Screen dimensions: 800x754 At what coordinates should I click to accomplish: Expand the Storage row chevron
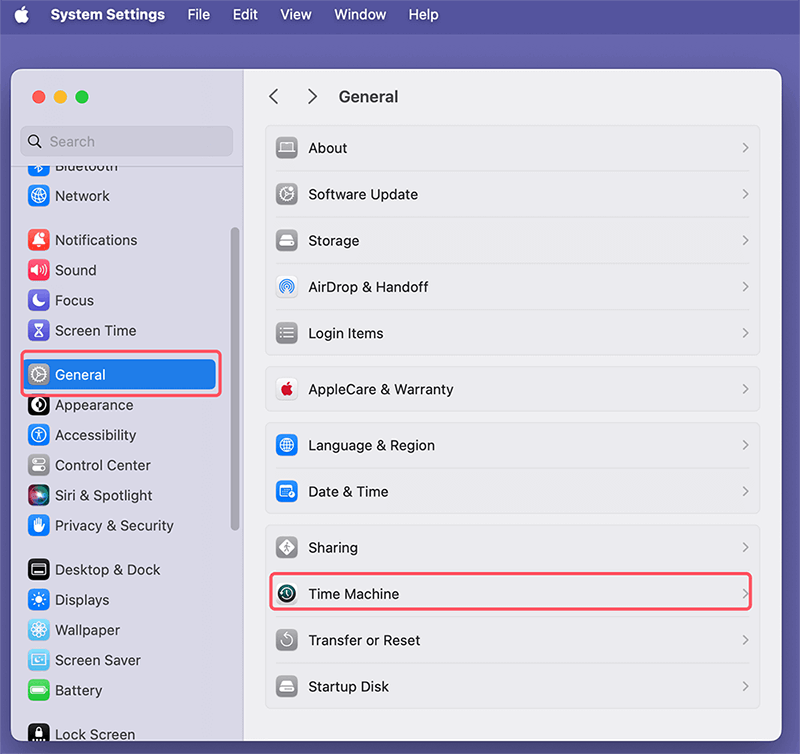pyautogui.click(x=745, y=240)
